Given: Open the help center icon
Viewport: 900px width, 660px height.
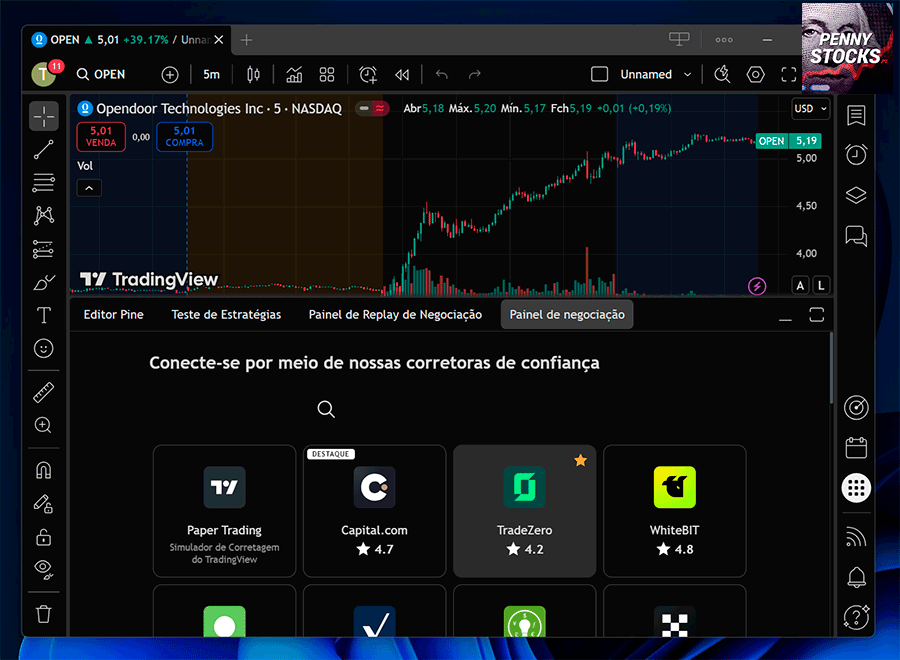Looking at the screenshot, I should (856, 618).
